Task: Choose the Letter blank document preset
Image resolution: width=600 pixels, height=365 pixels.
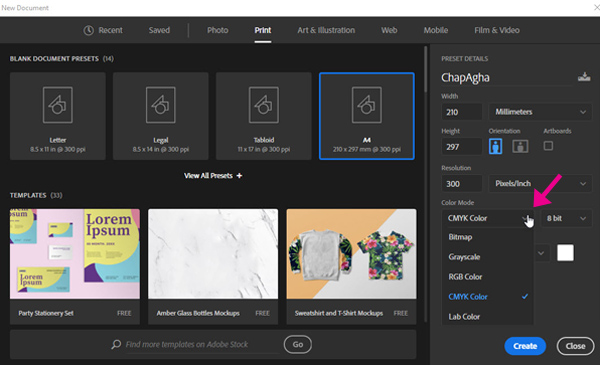Action: [x=58, y=116]
